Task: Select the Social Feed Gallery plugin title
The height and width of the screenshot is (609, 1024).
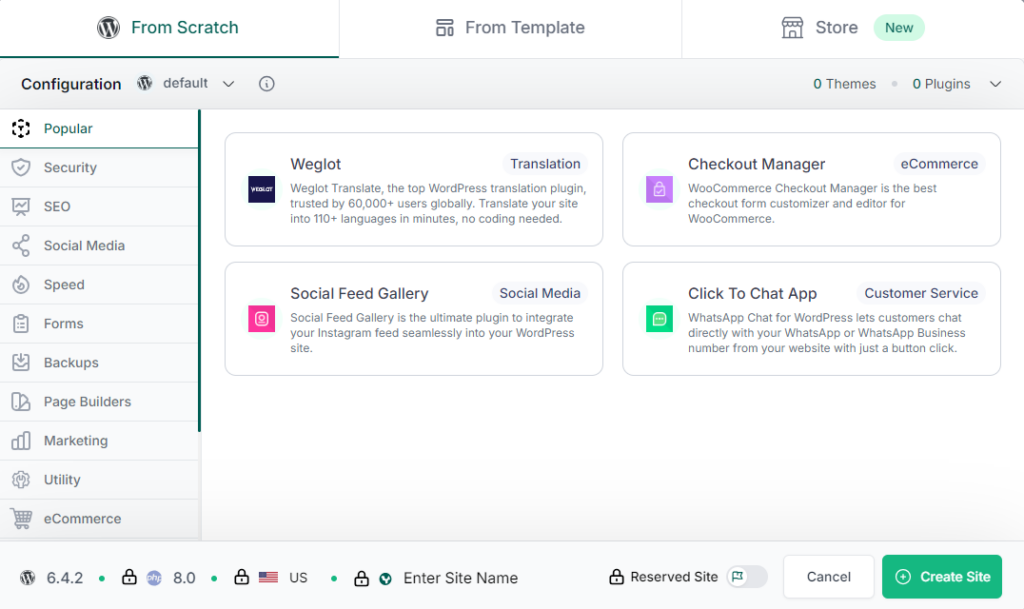Action: [x=359, y=294]
